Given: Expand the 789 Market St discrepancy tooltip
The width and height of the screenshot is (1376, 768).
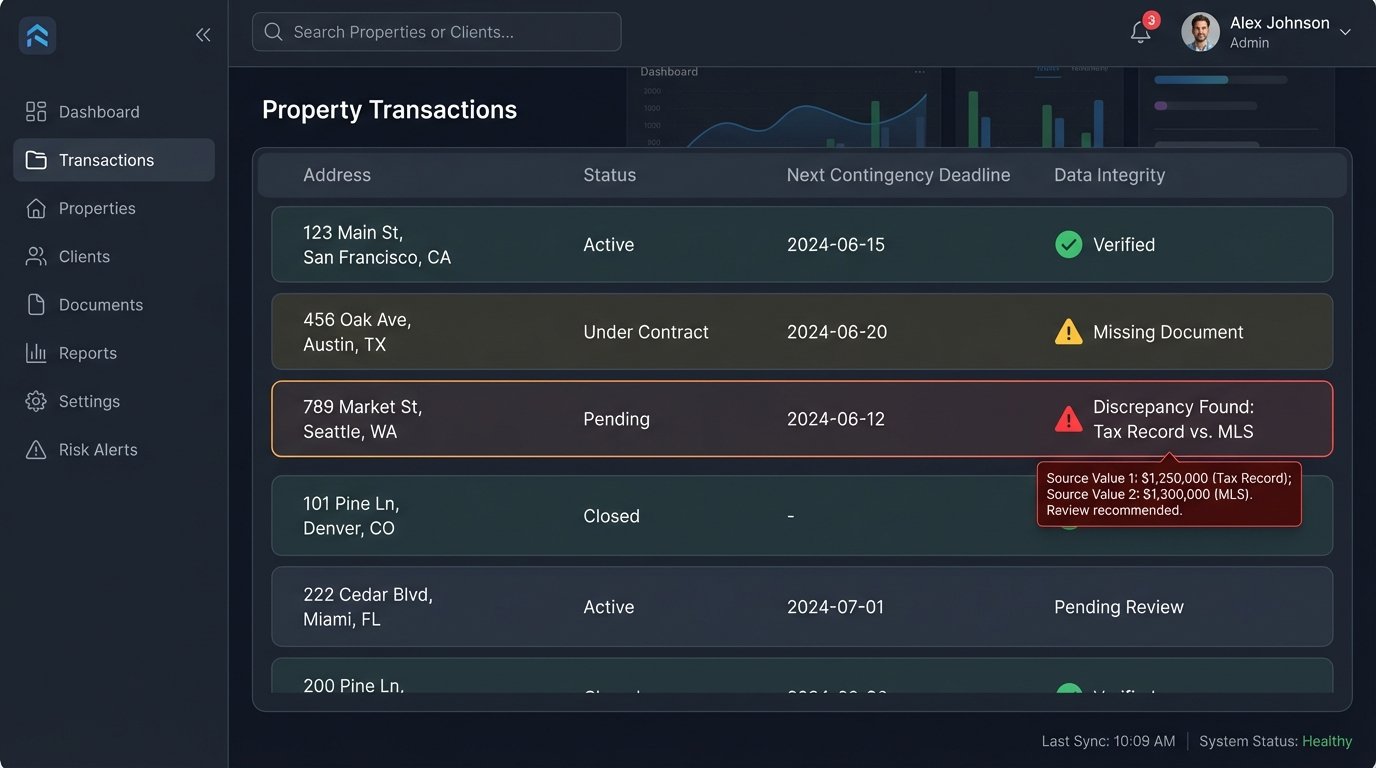Looking at the screenshot, I should (x=1170, y=493).
